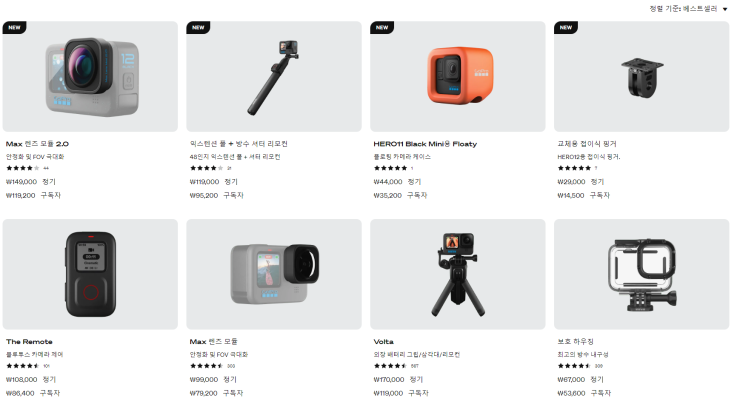Open protective housing product image
The width and height of the screenshot is (743, 407).
(x=642, y=274)
